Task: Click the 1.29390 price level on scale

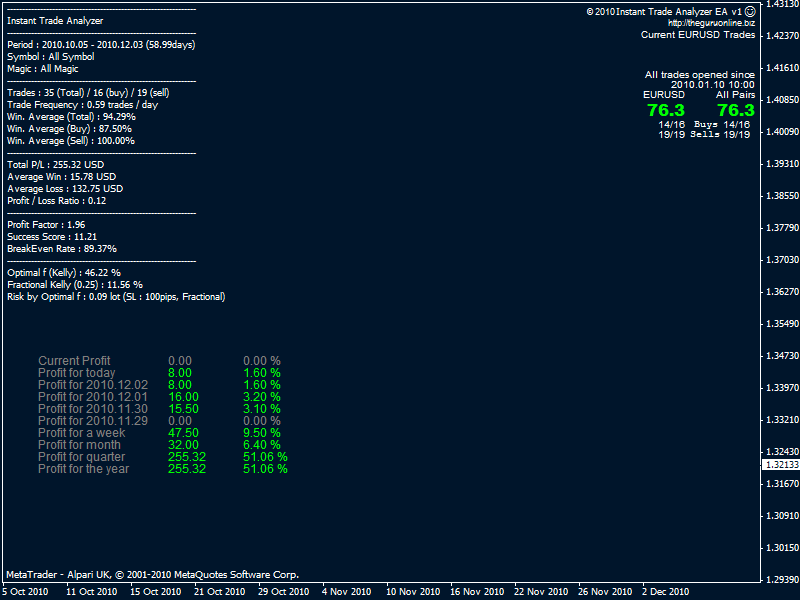Action: click(780, 580)
